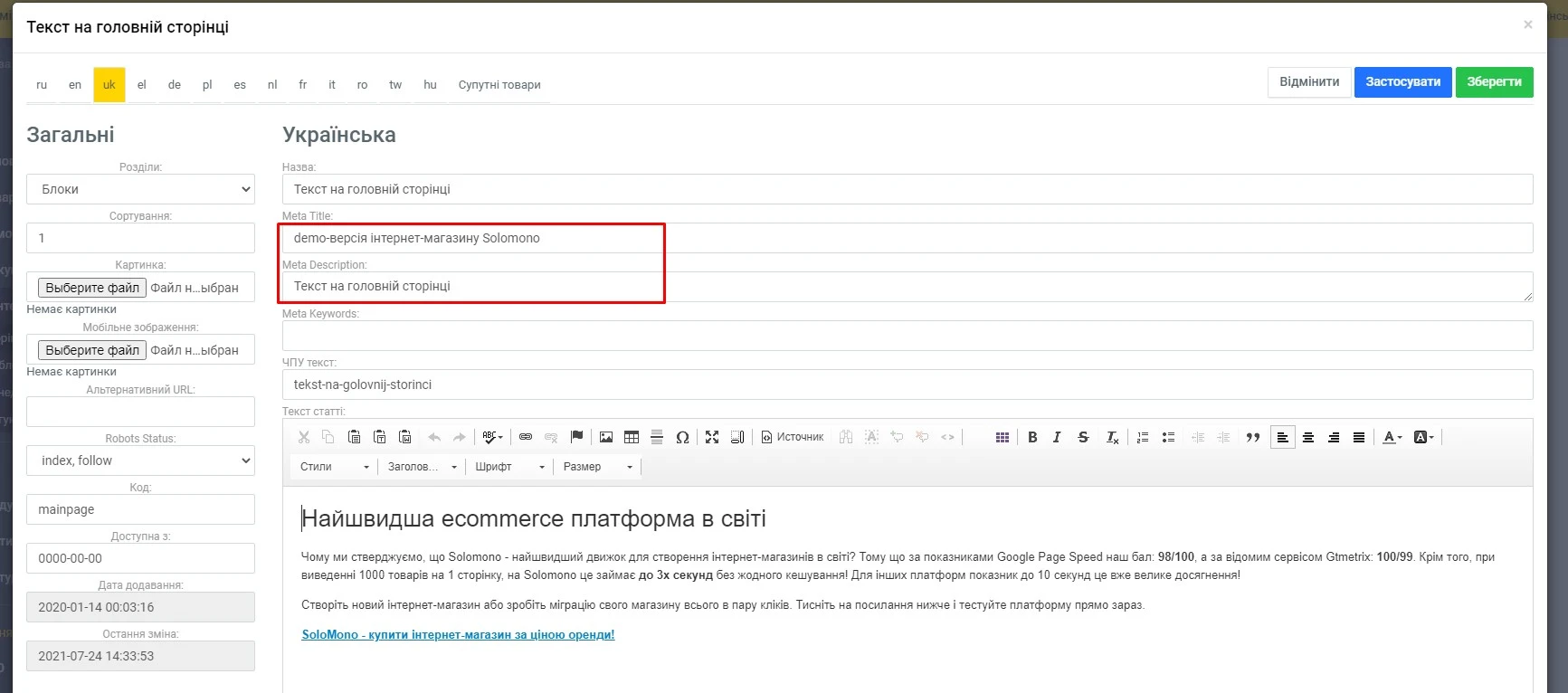
Task: Insert an image via the image icon
Action: click(x=606, y=437)
